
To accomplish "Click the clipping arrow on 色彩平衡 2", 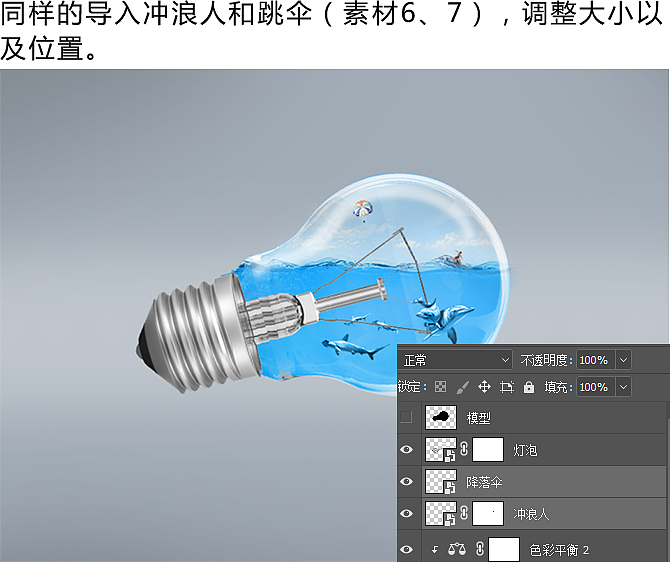I will point(435,550).
